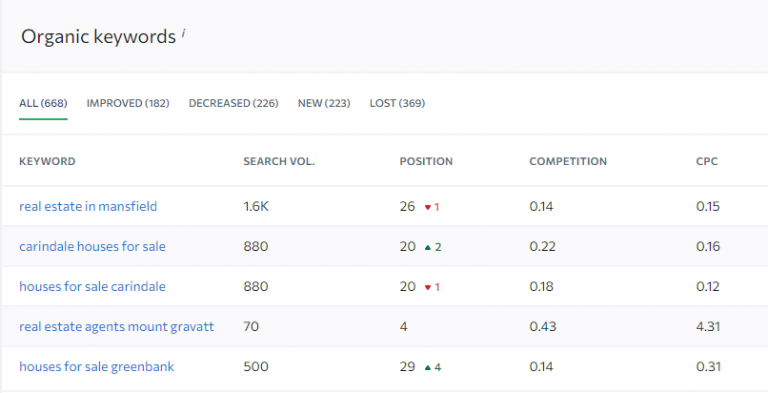Click position 20 for houses carindale
This screenshot has width=768, height=393.
pyautogui.click(x=408, y=287)
